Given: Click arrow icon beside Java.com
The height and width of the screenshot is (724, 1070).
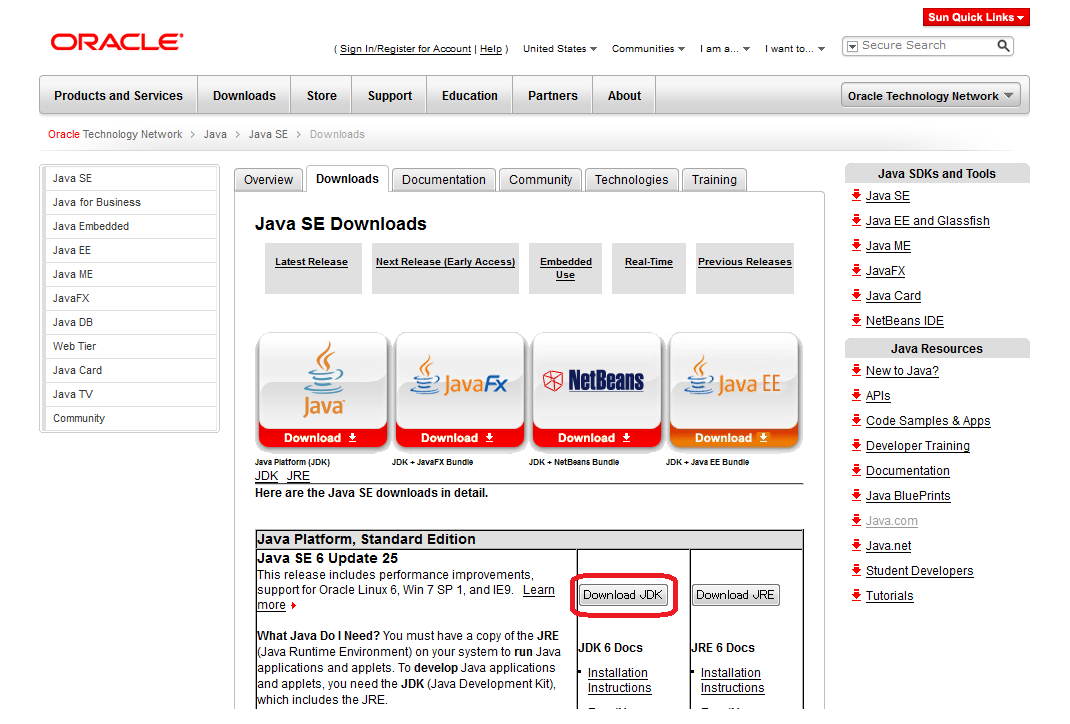Looking at the screenshot, I should coord(856,521).
